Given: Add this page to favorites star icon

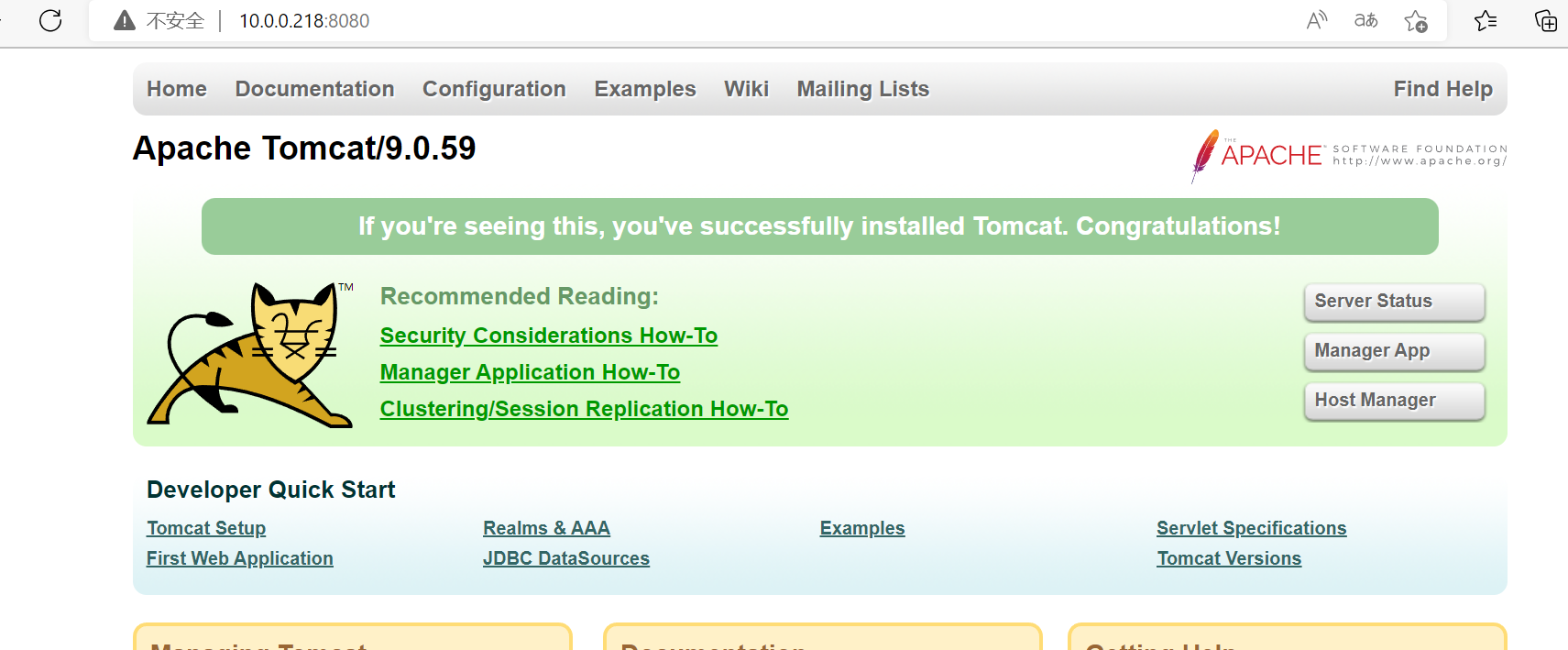Looking at the screenshot, I should [x=1416, y=20].
